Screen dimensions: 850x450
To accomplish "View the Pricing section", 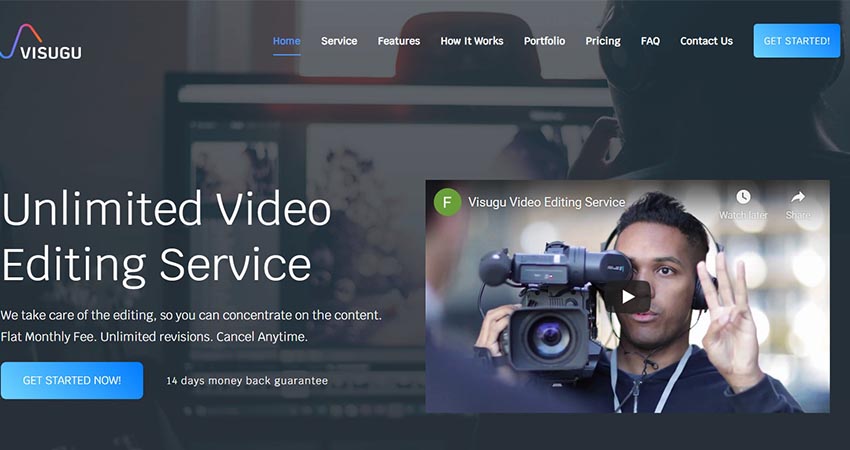I will (603, 41).
